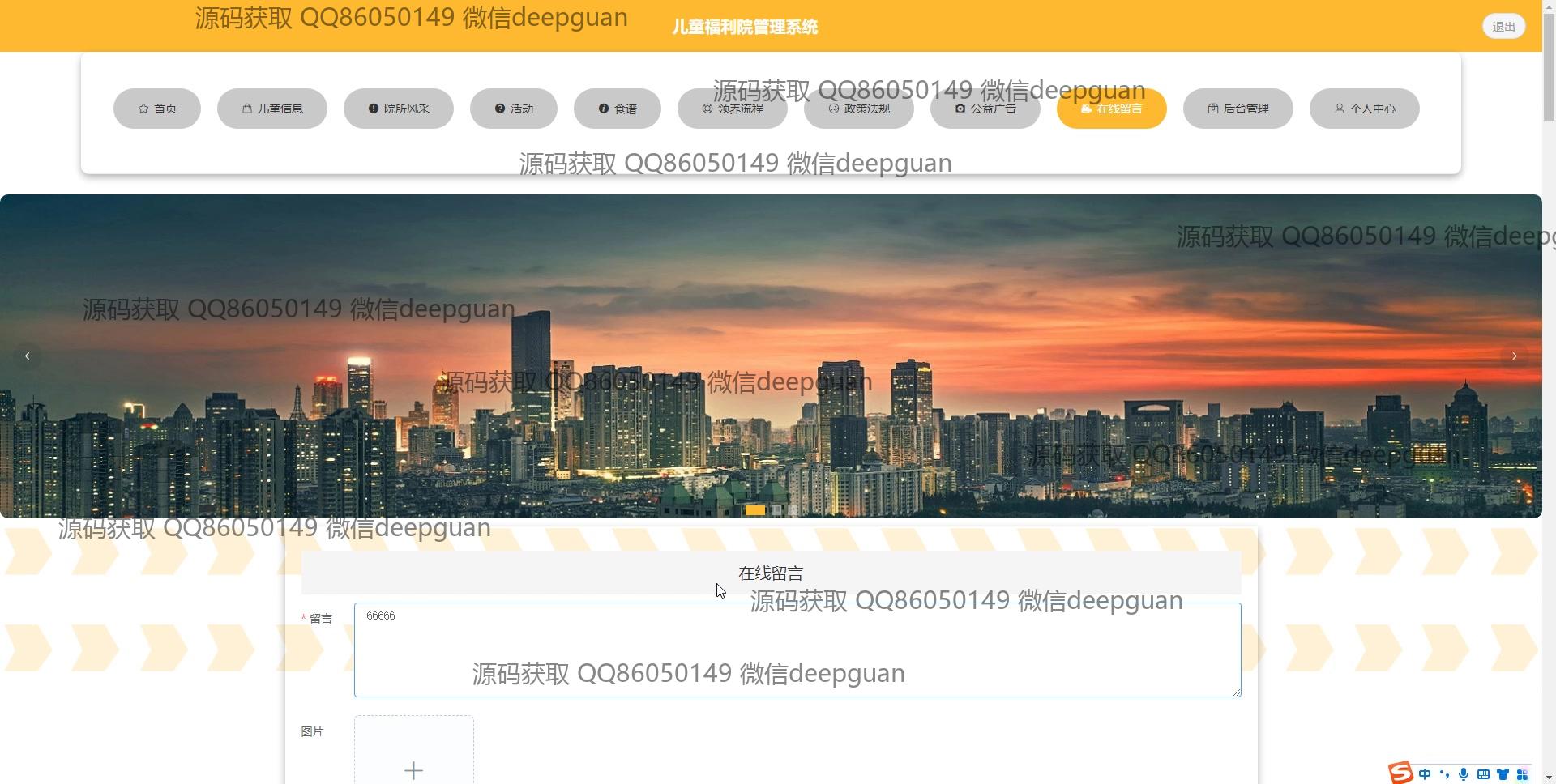Select the first yellow carousel indicator

coord(755,510)
